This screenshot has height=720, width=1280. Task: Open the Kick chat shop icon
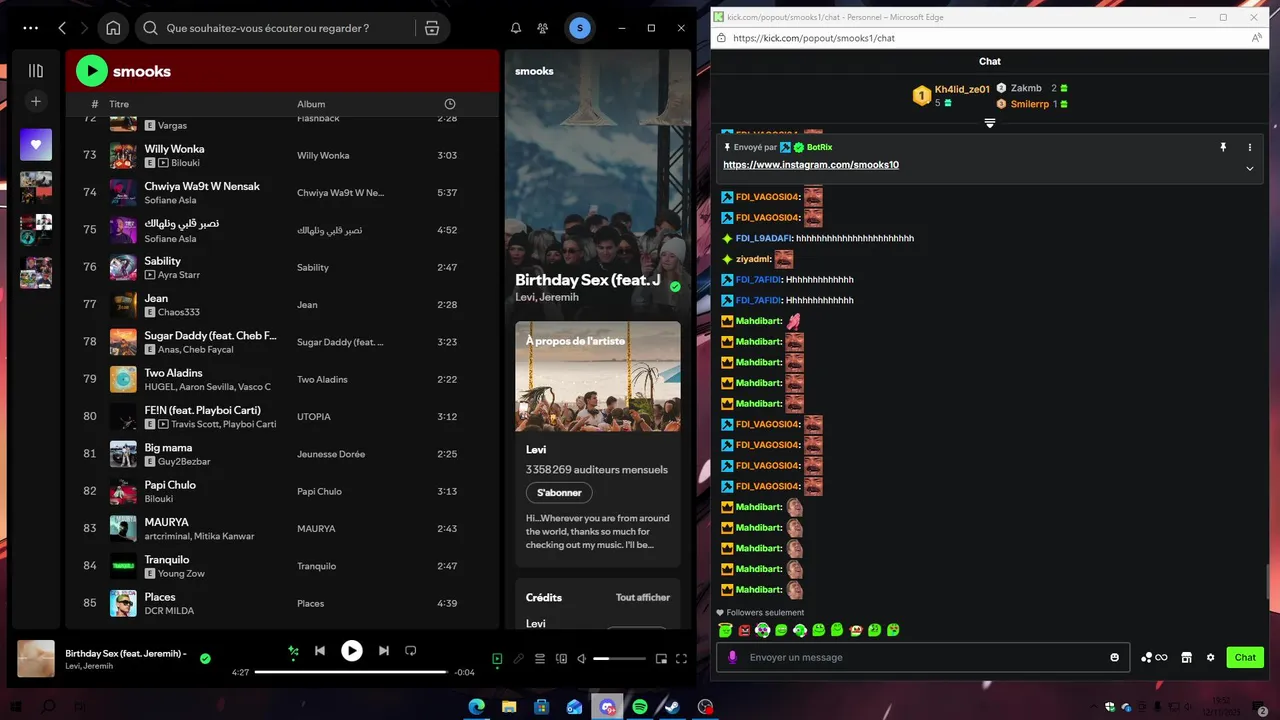pos(1187,657)
